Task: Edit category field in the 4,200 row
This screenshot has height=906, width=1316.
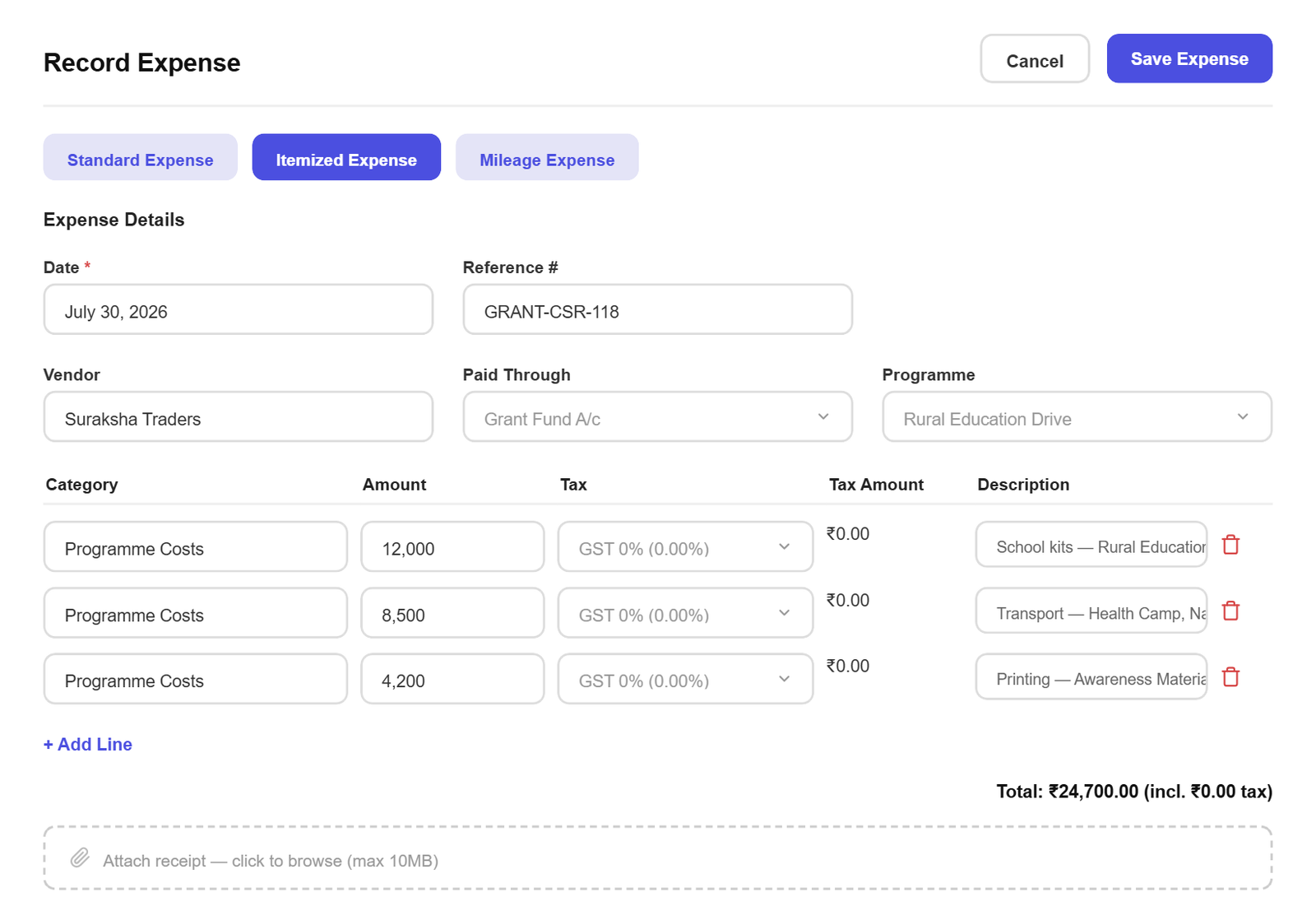Action: pyautogui.click(x=196, y=679)
